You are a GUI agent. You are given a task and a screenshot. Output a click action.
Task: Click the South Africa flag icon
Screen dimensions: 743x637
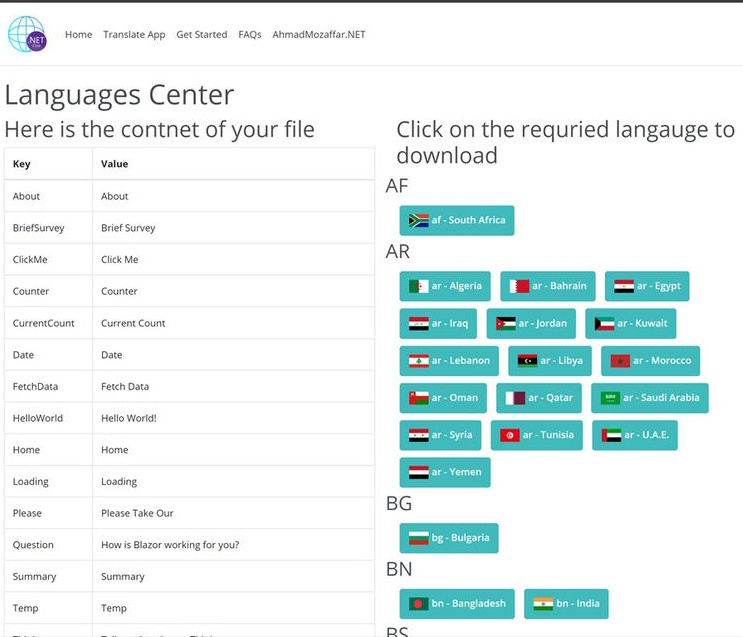418,221
